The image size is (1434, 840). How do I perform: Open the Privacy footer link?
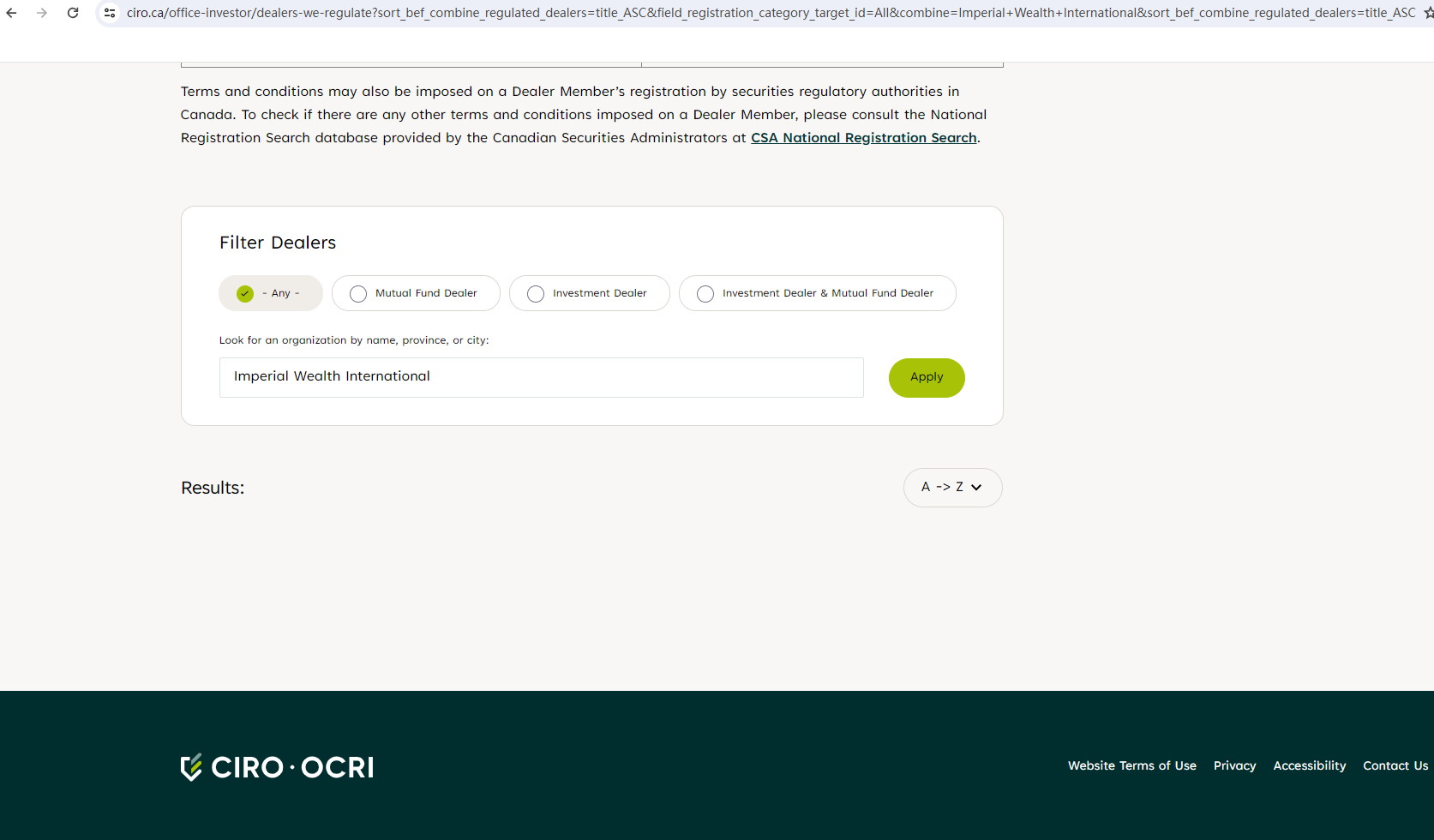[x=1235, y=766]
